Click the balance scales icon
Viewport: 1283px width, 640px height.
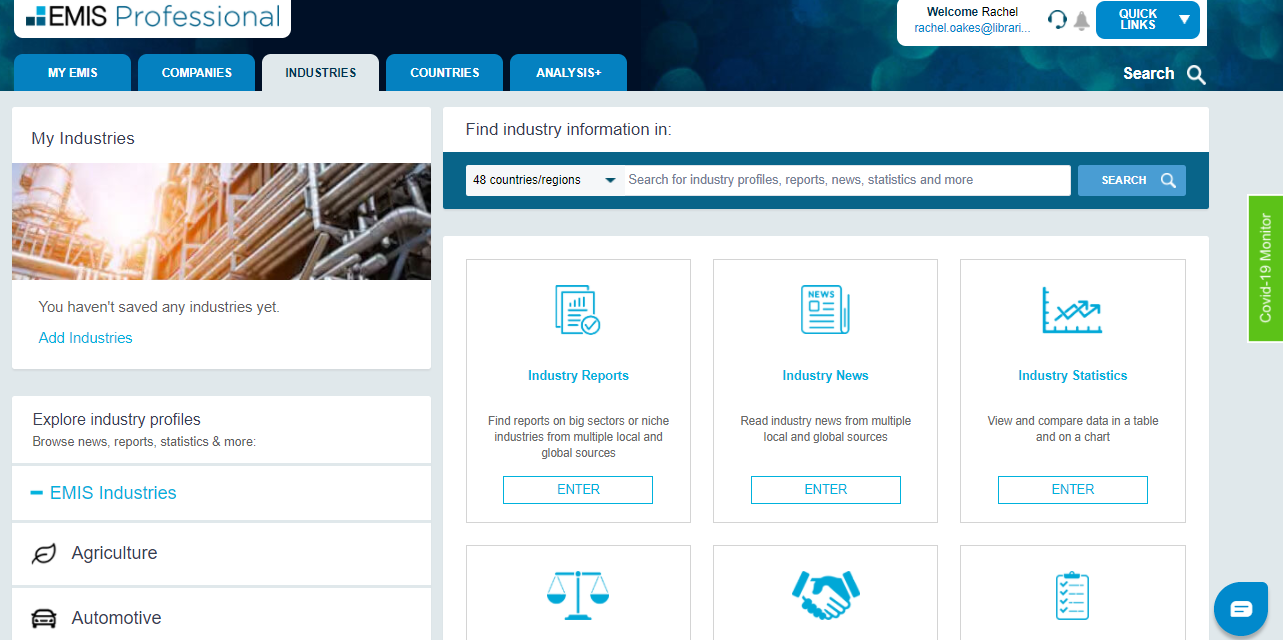pyautogui.click(x=578, y=595)
